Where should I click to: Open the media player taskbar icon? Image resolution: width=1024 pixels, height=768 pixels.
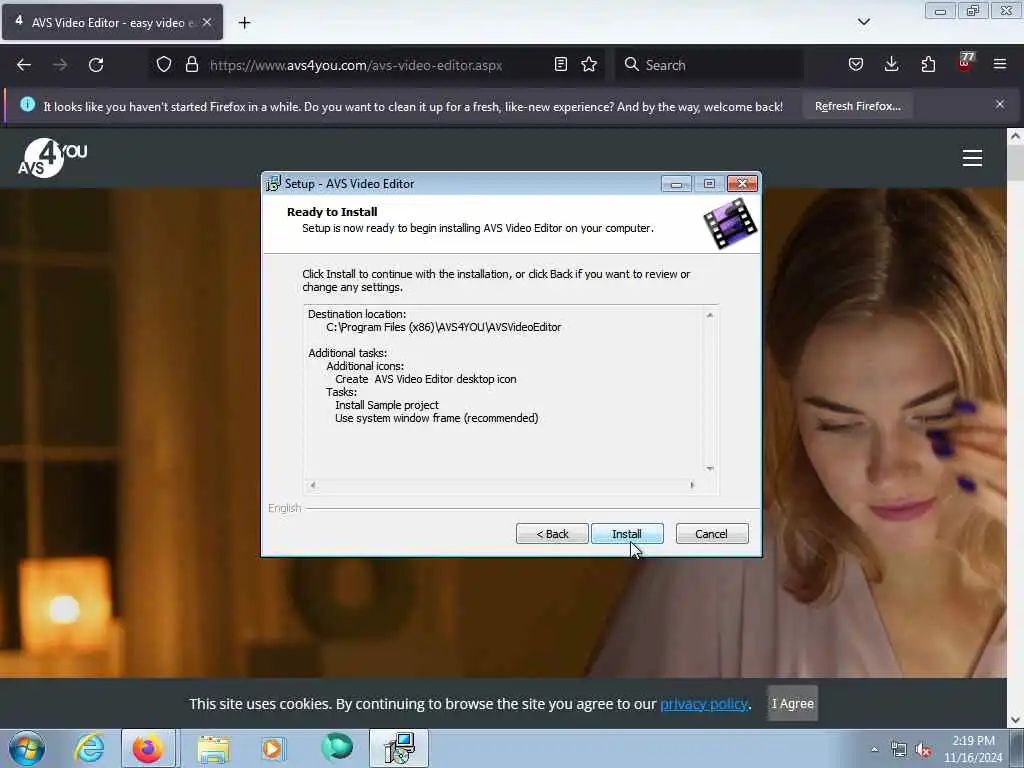(273, 748)
